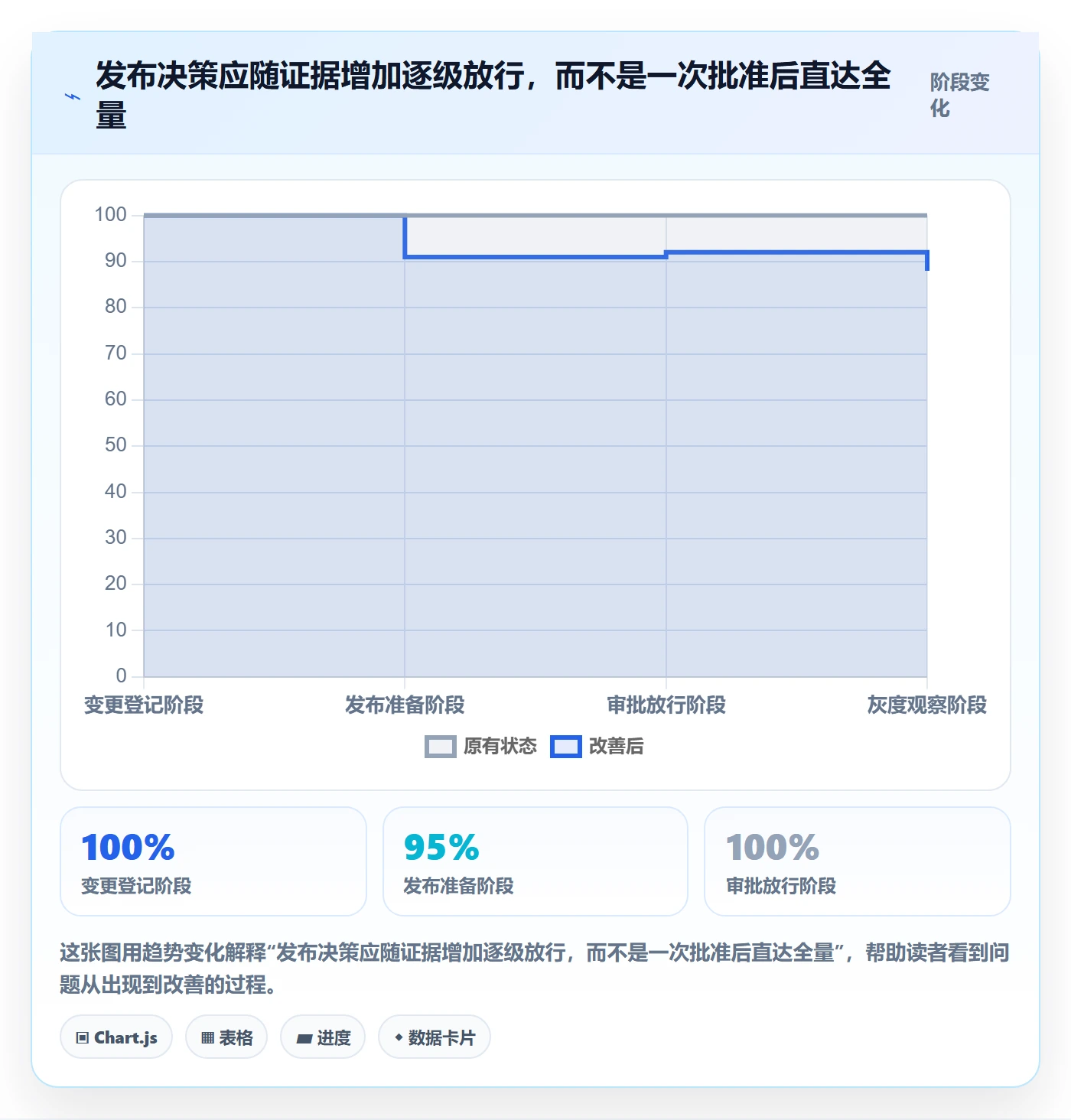Click the 阶段变化 label in the header

(960, 95)
